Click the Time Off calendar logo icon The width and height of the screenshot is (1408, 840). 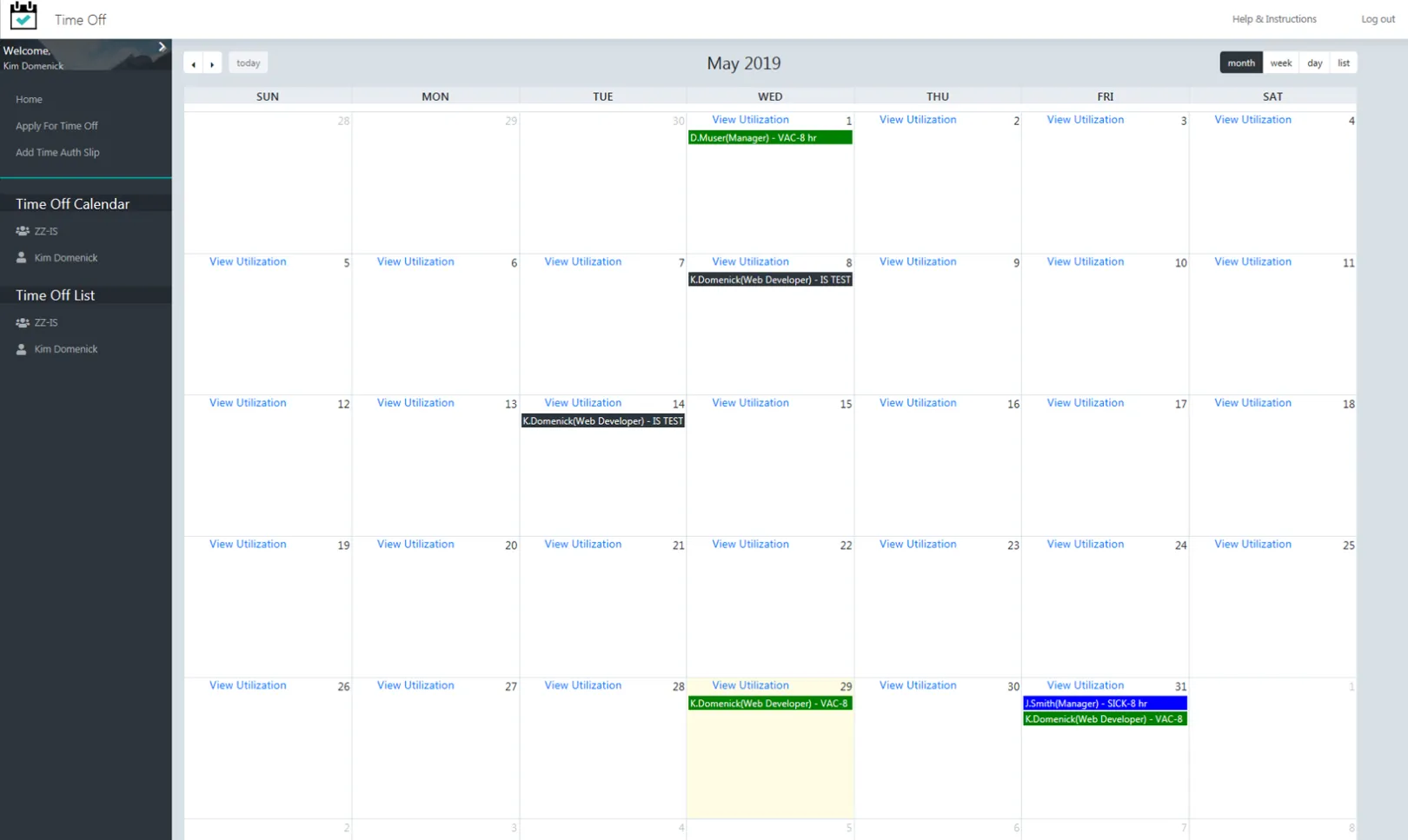(x=23, y=17)
